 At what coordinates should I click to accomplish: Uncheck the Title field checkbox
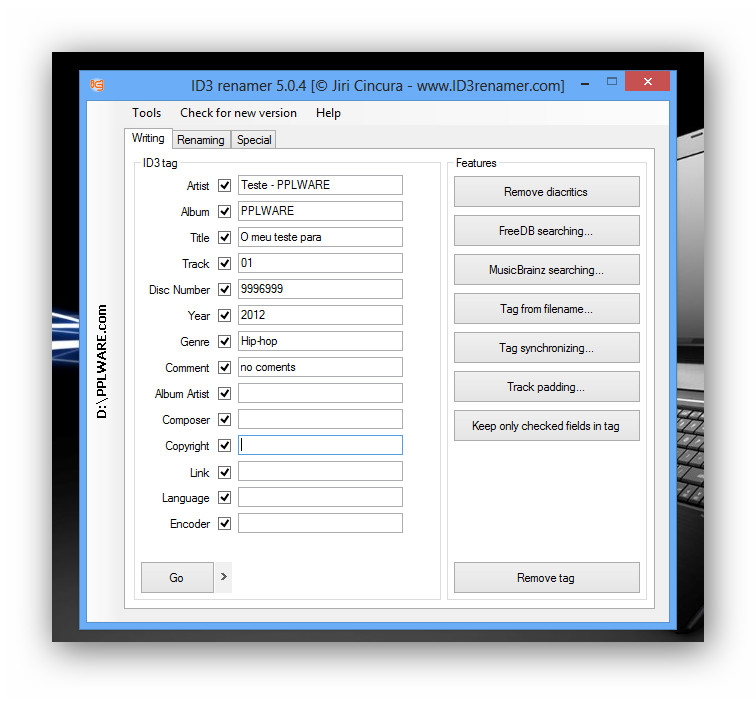tap(224, 237)
